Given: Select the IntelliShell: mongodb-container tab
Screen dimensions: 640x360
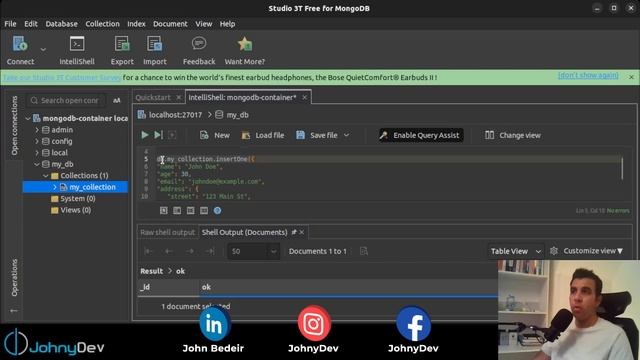Looking at the screenshot, I should point(242,98).
